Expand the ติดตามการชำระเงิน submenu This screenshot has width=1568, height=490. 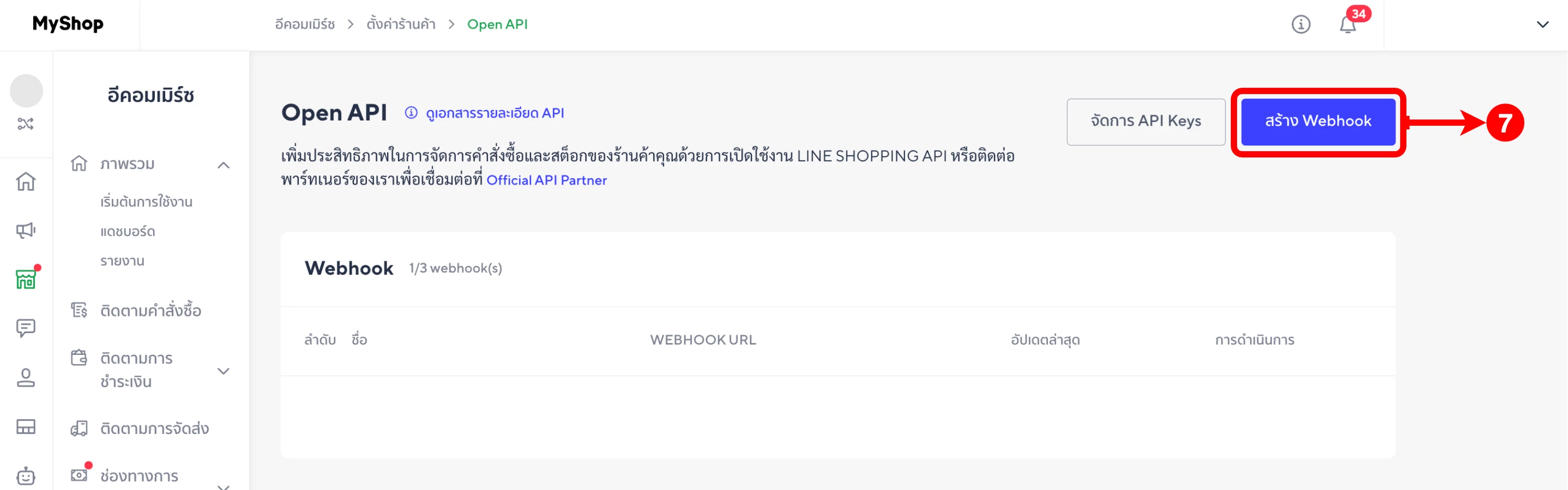click(x=223, y=370)
